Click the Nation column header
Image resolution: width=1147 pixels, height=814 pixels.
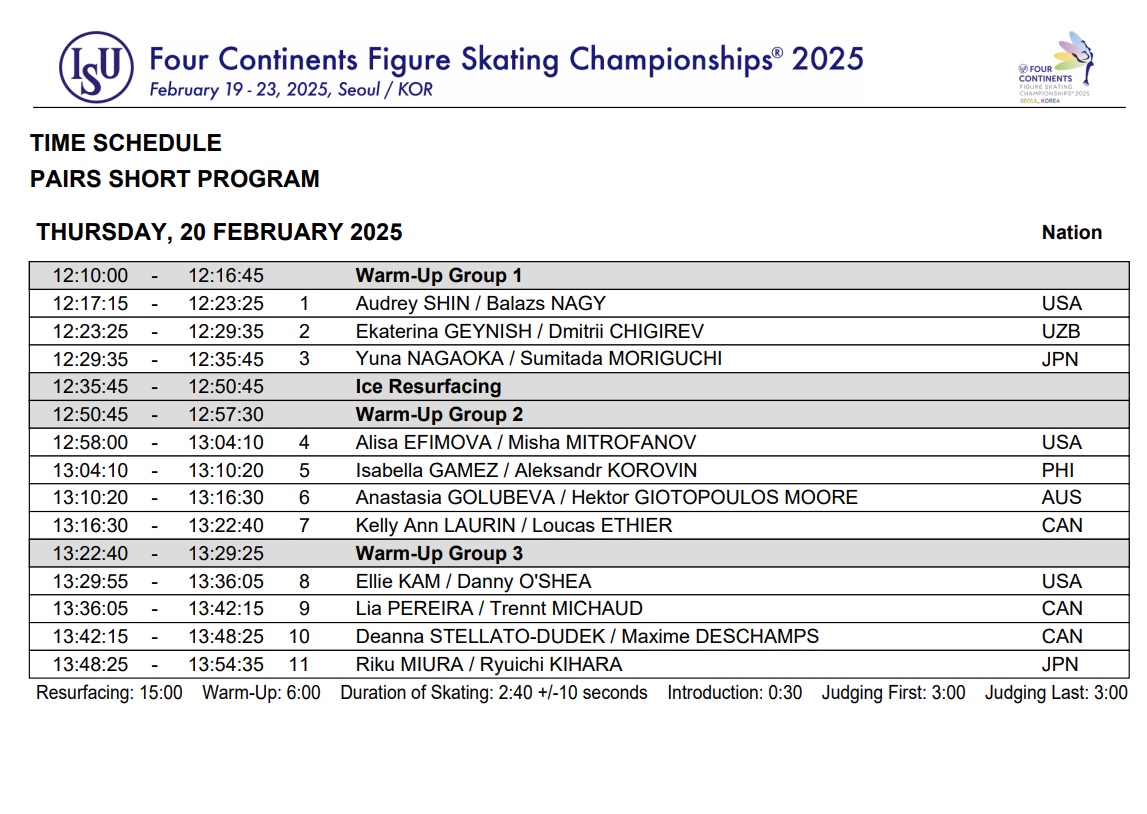point(1071,233)
